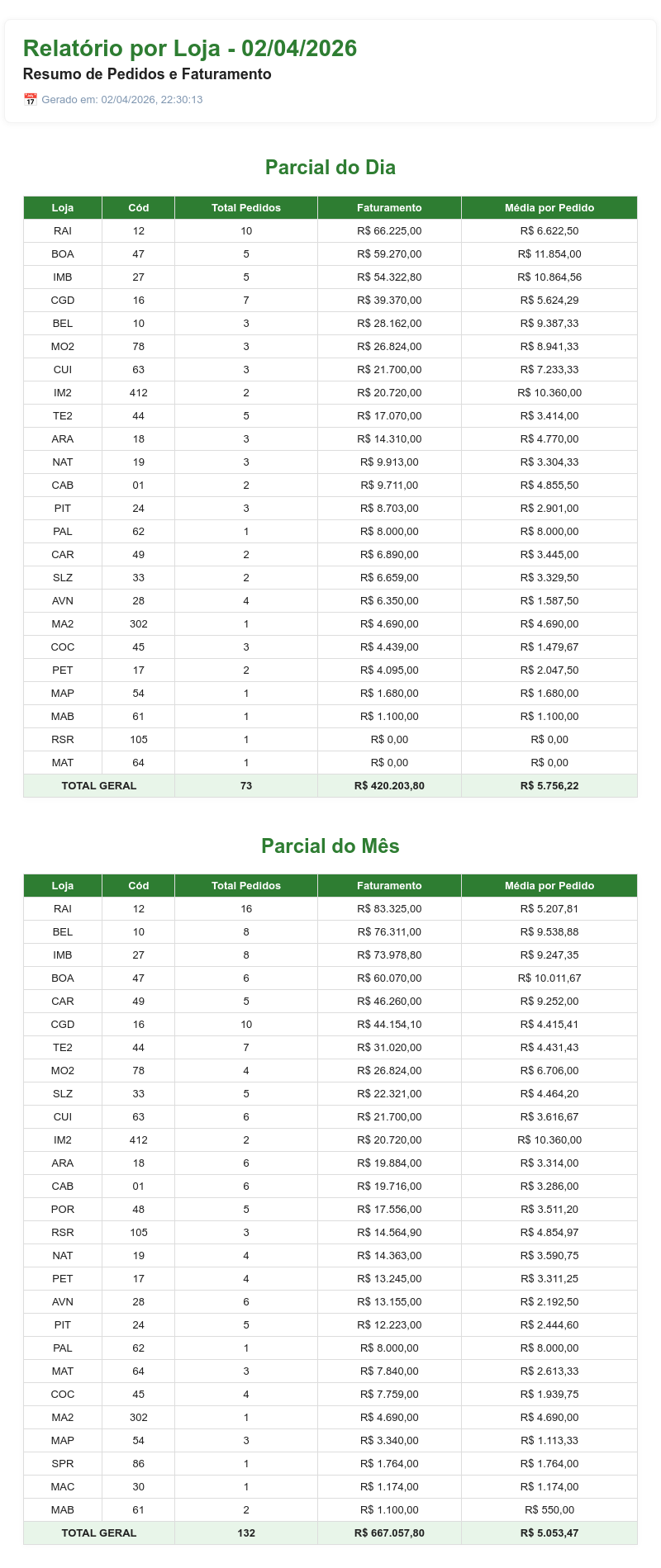
Task: Select the 'Parcial do Dia' section heading
Action: click(330, 168)
